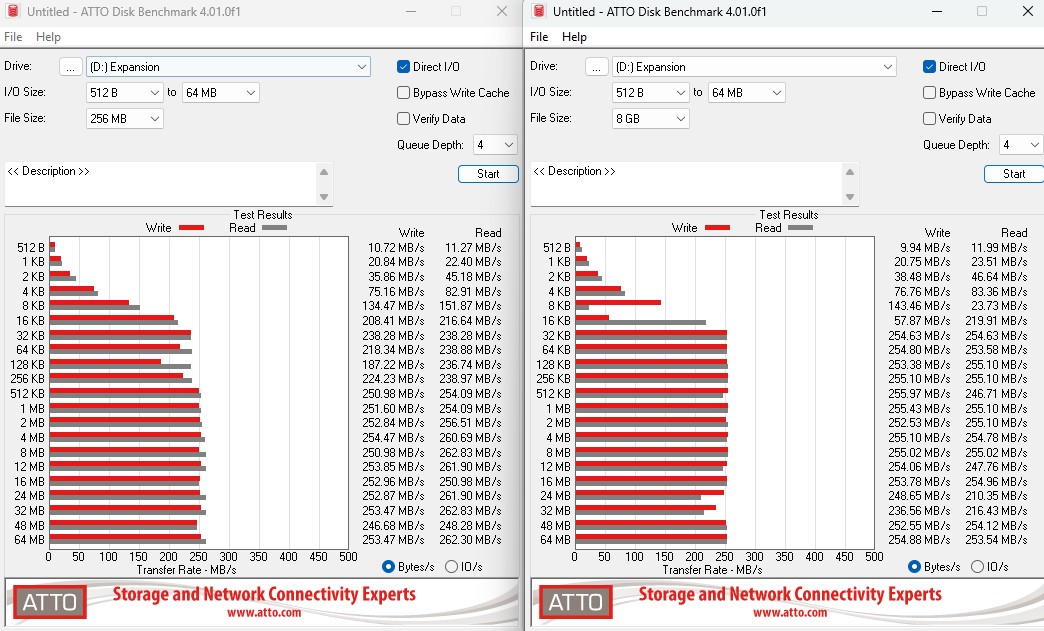The image size is (1044, 631).
Task: Minimize the right ATTO window
Action: pyautogui.click(x=937, y=11)
